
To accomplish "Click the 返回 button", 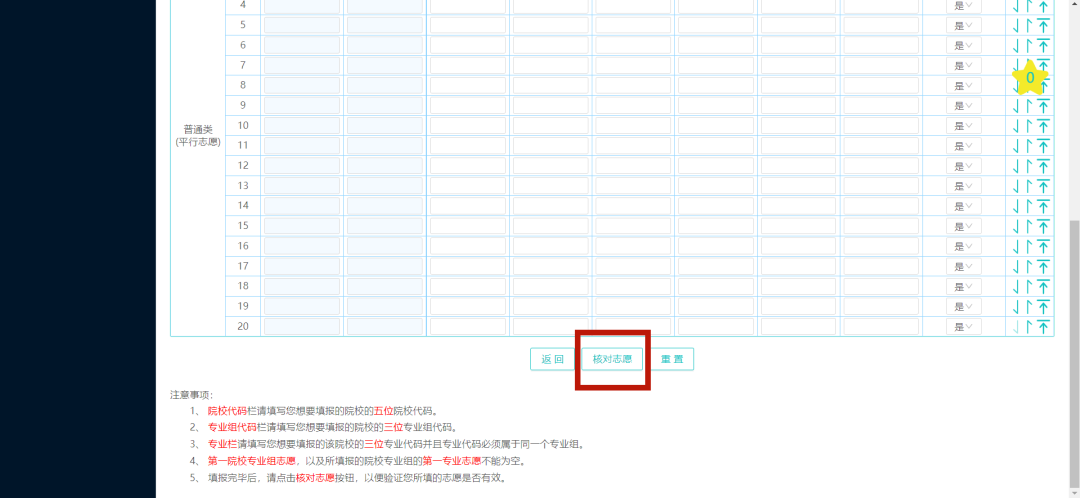I will (x=552, y=359).
